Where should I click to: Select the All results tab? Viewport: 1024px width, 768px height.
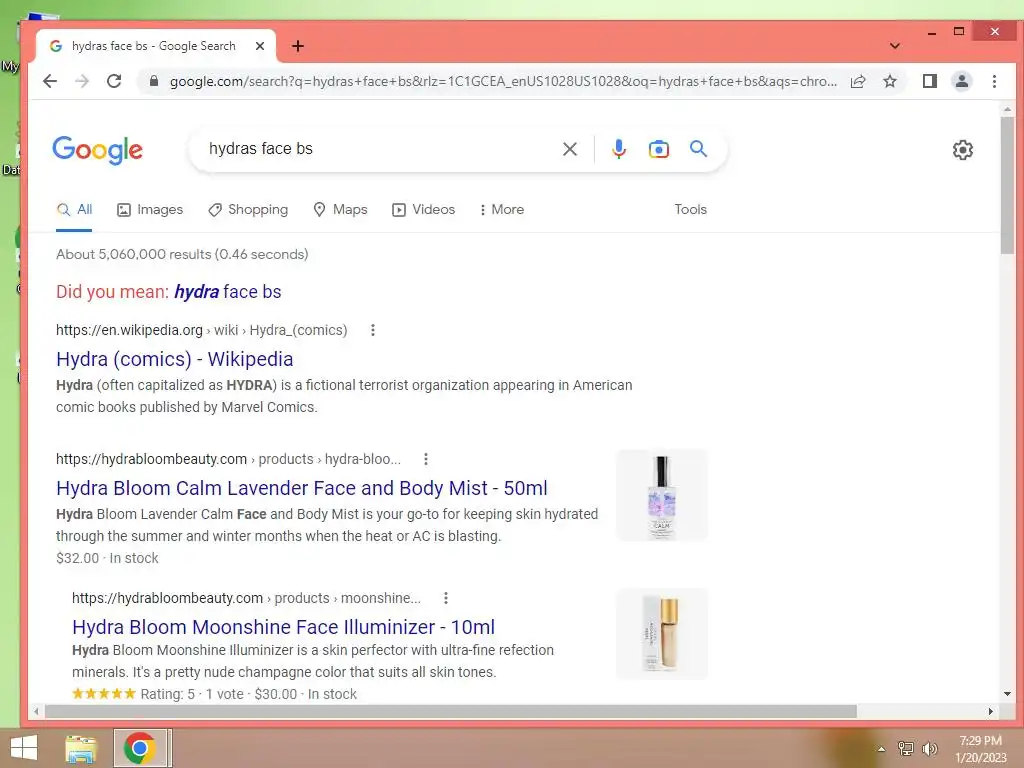[x=74, y=210]
